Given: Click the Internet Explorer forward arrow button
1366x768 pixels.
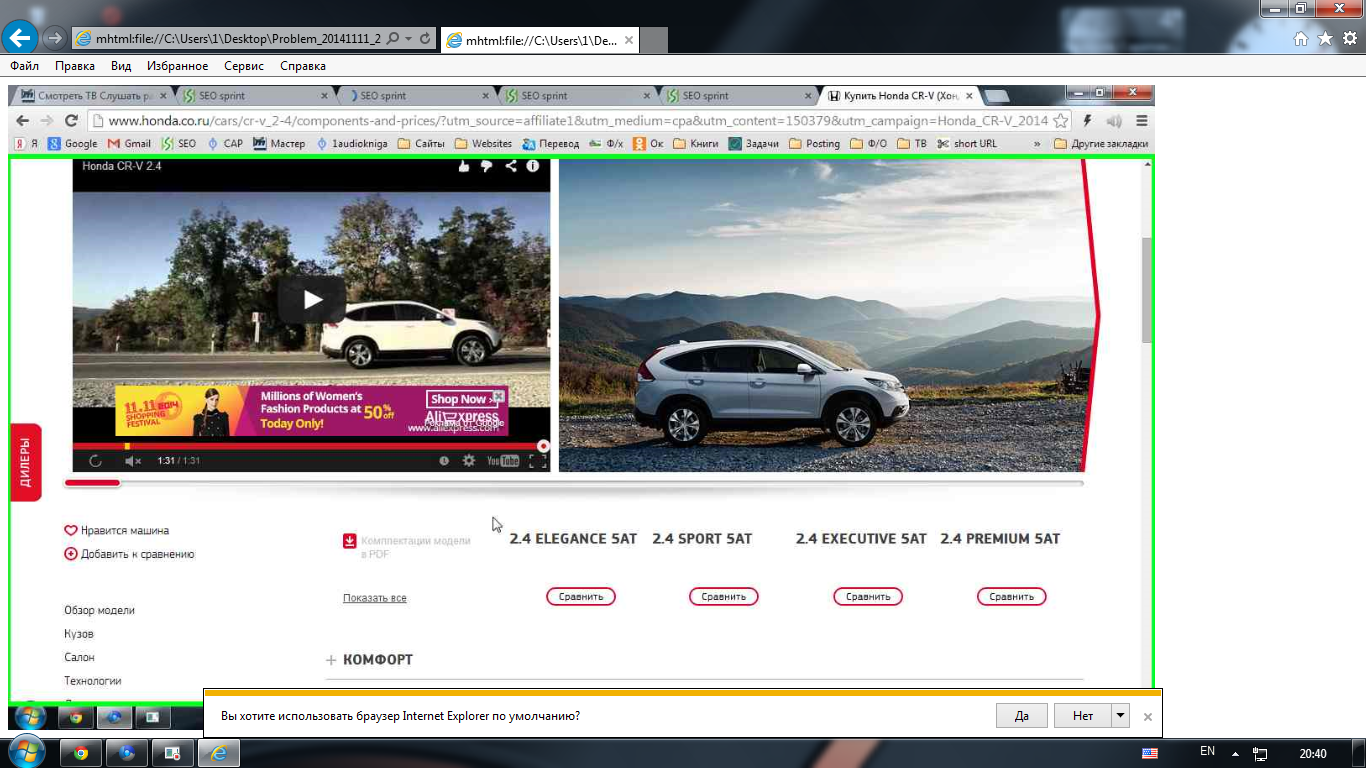Looking at the screenshot, I should 54,38.
